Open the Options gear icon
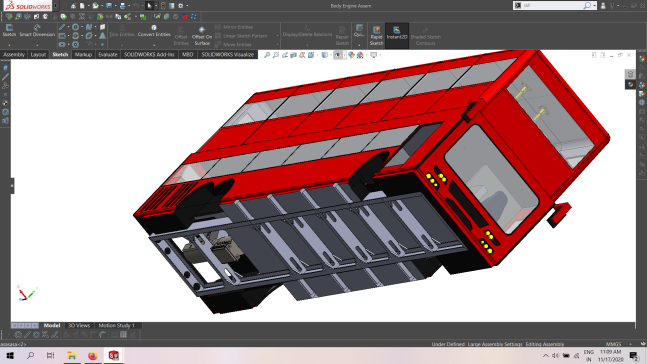647x364 pixels. (x=180, y=6)
